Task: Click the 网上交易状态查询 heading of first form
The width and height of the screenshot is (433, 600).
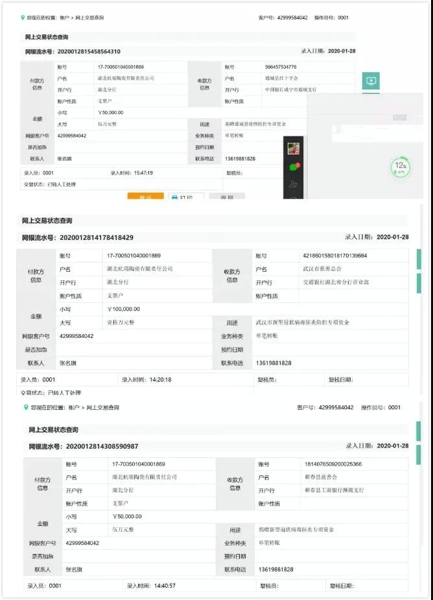Action: coord(47,37)
